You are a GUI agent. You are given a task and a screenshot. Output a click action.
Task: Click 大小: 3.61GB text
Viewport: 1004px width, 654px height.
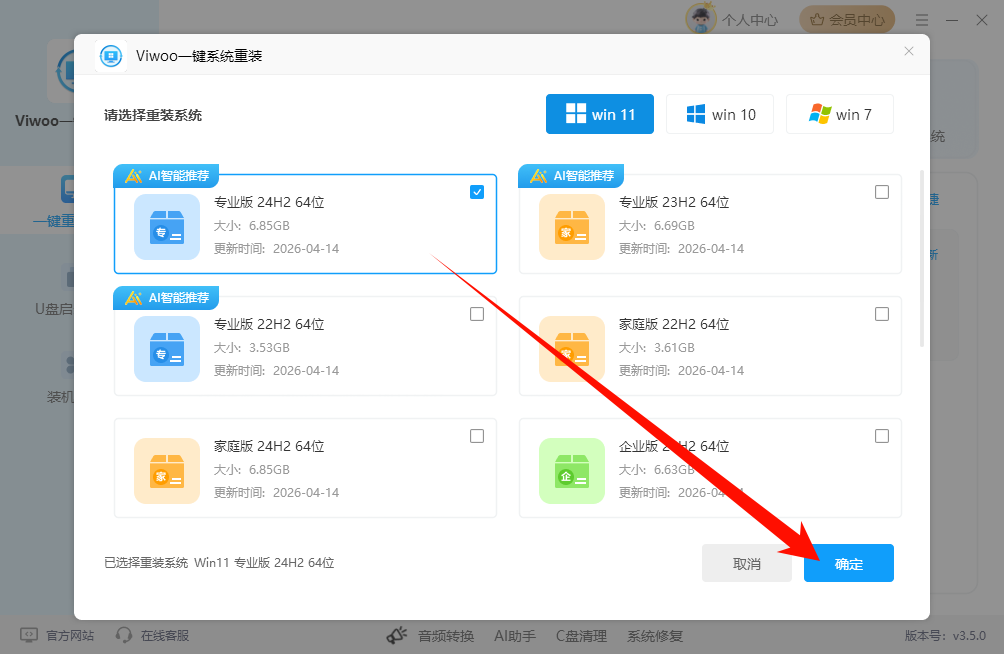point(656,348)
